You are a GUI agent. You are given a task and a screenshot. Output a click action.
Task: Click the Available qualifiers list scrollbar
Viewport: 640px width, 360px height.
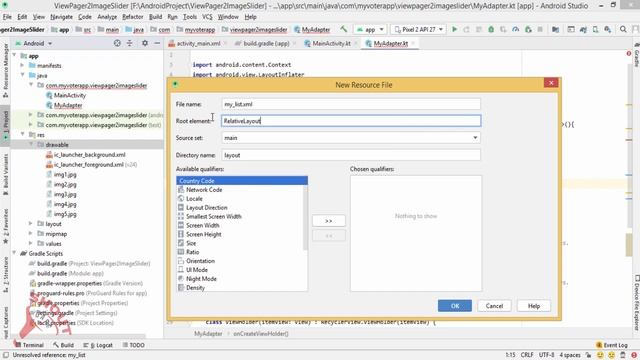(x=305, y=217)
